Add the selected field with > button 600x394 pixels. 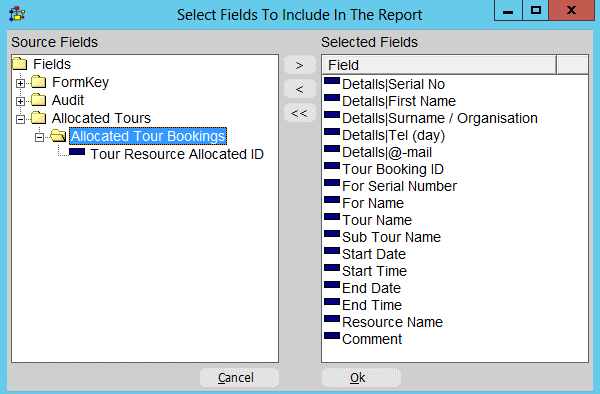tap(300, 65)
